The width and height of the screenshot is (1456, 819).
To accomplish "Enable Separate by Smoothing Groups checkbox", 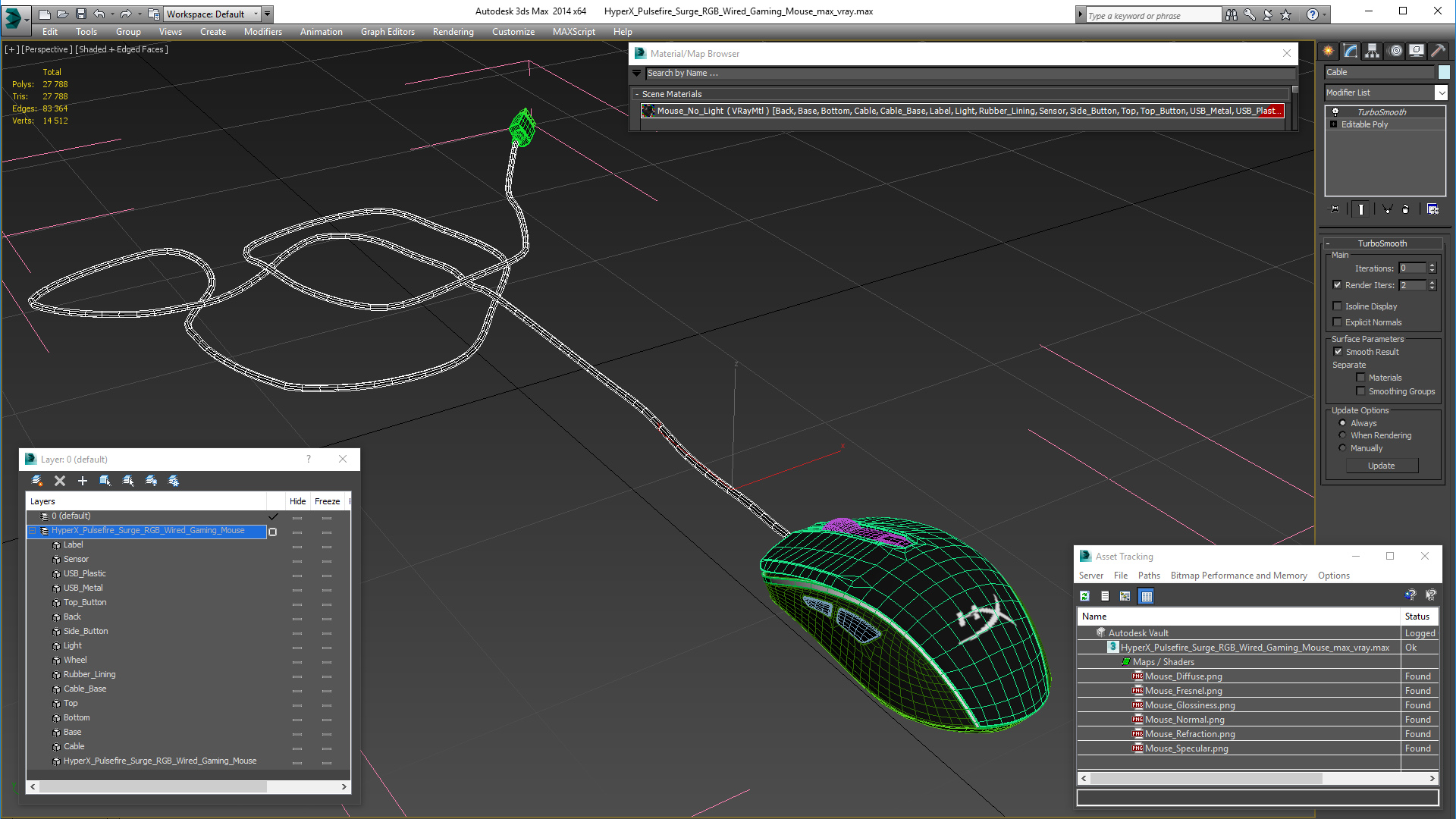I will click(1360, 391).
